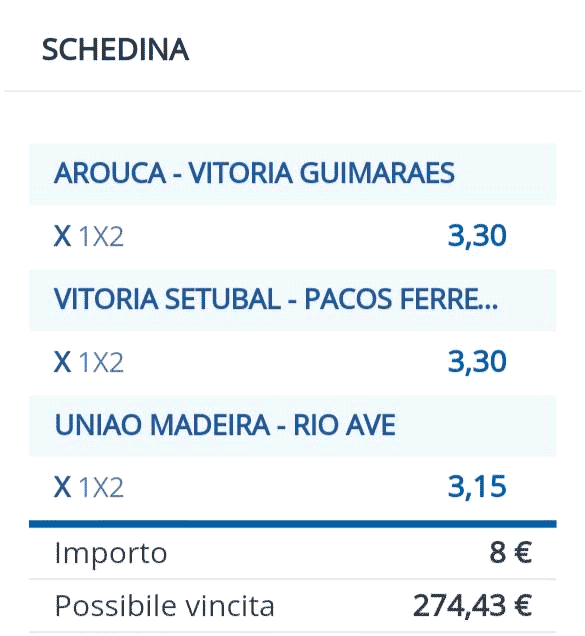The height and width of the screenshot is (636, 585).
Task: Click the 1X2 market label under Uniao Madeira
Action: 101,488
